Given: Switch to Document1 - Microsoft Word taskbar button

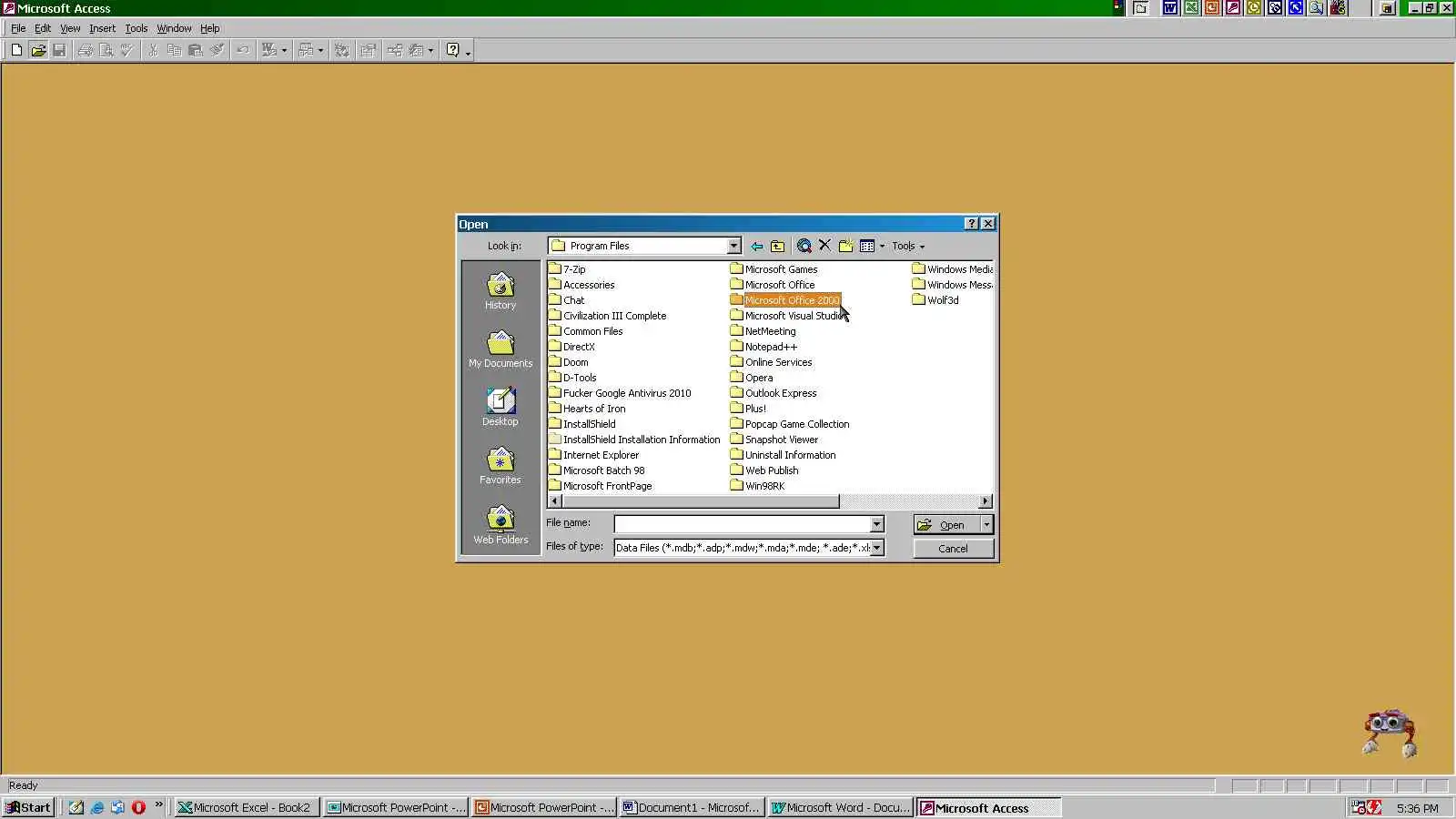Looking at the screenshot, I should pos(692,807).
